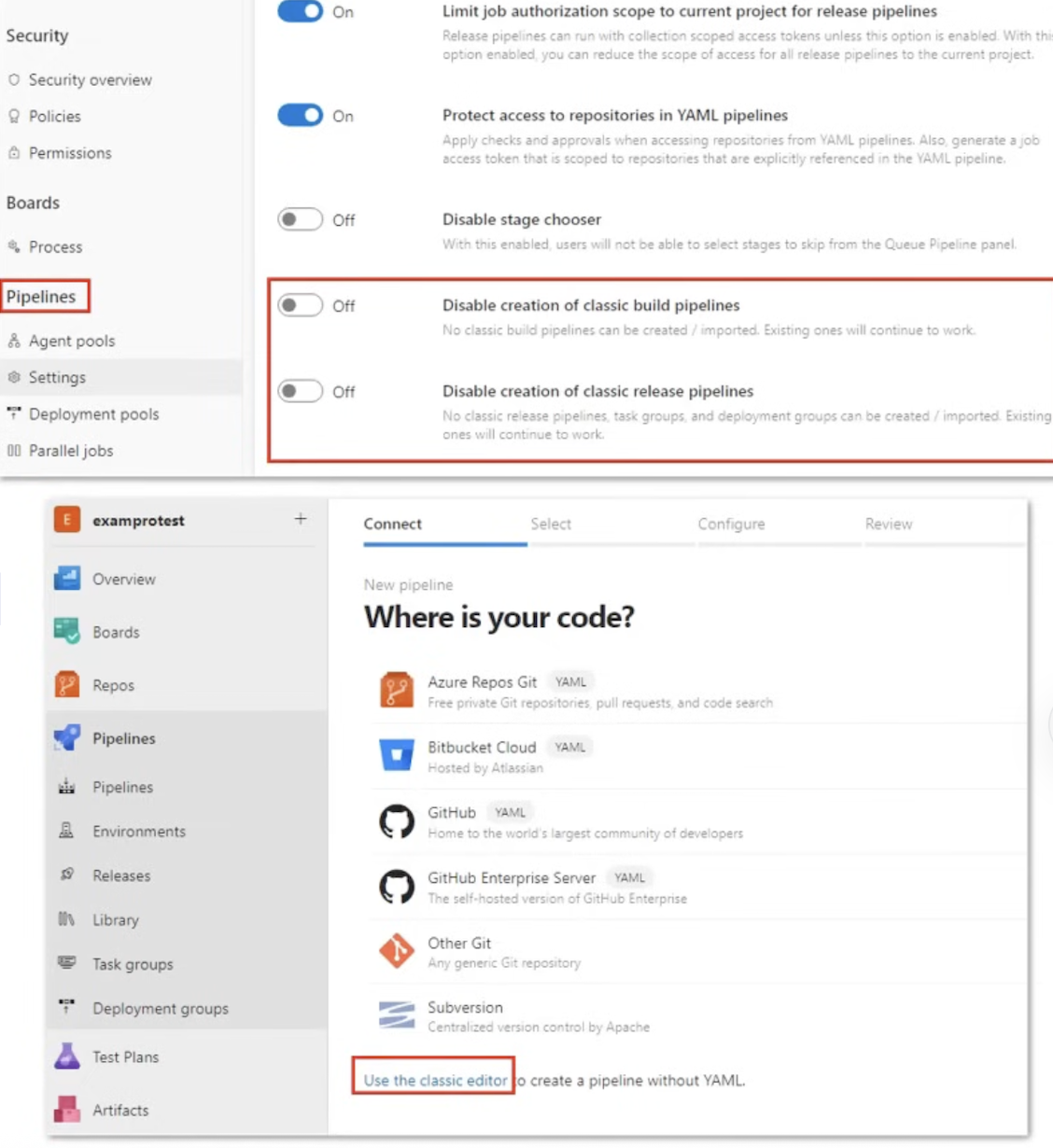Viewport: 1053px width, 1148px height.
Task: Open the Overview dashboard icon
Action: coord(67,579)
